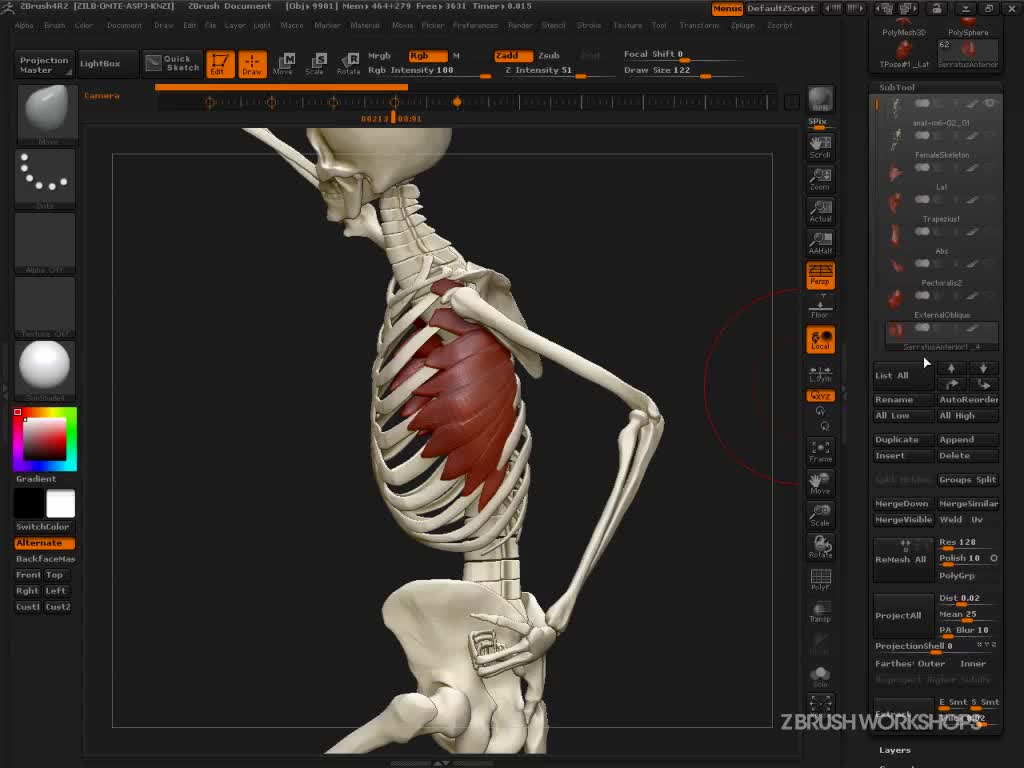Activate Edit mode button

220,64
